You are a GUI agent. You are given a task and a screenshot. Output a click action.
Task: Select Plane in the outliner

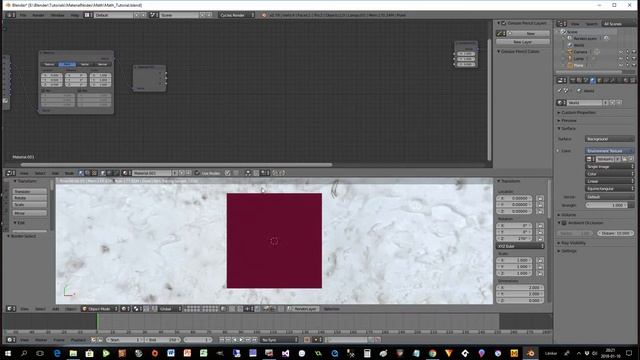pos(579,65)
